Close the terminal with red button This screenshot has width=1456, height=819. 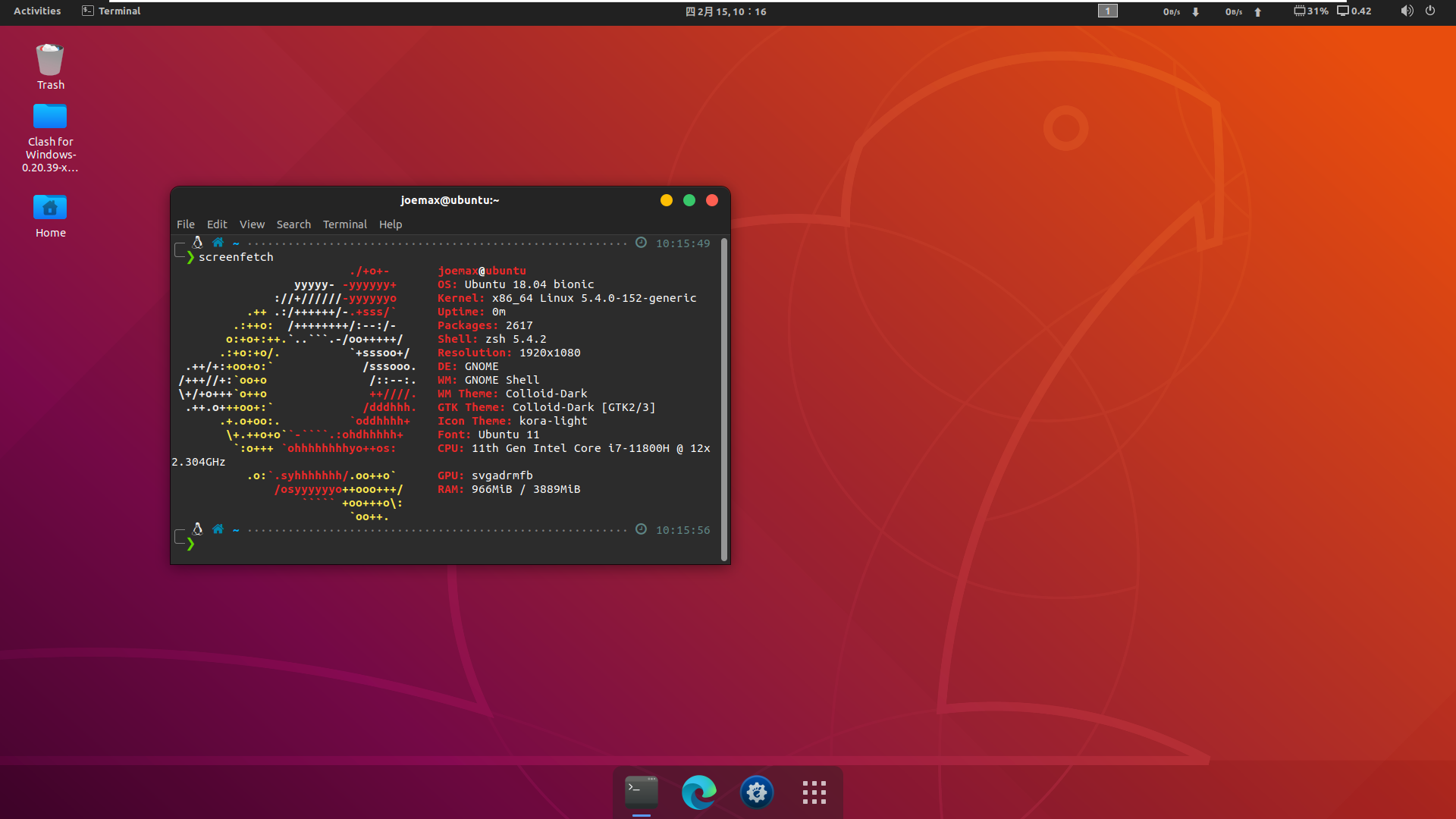712,200
